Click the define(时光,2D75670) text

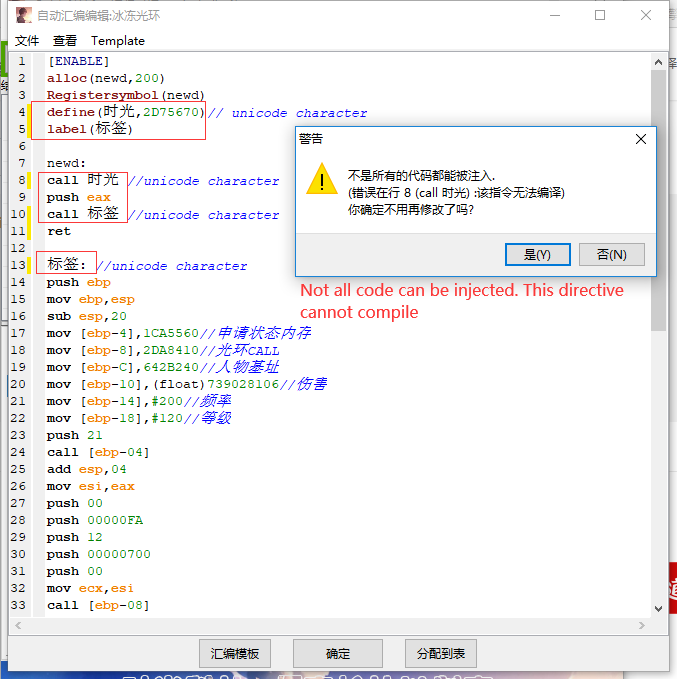click(126, 112)
